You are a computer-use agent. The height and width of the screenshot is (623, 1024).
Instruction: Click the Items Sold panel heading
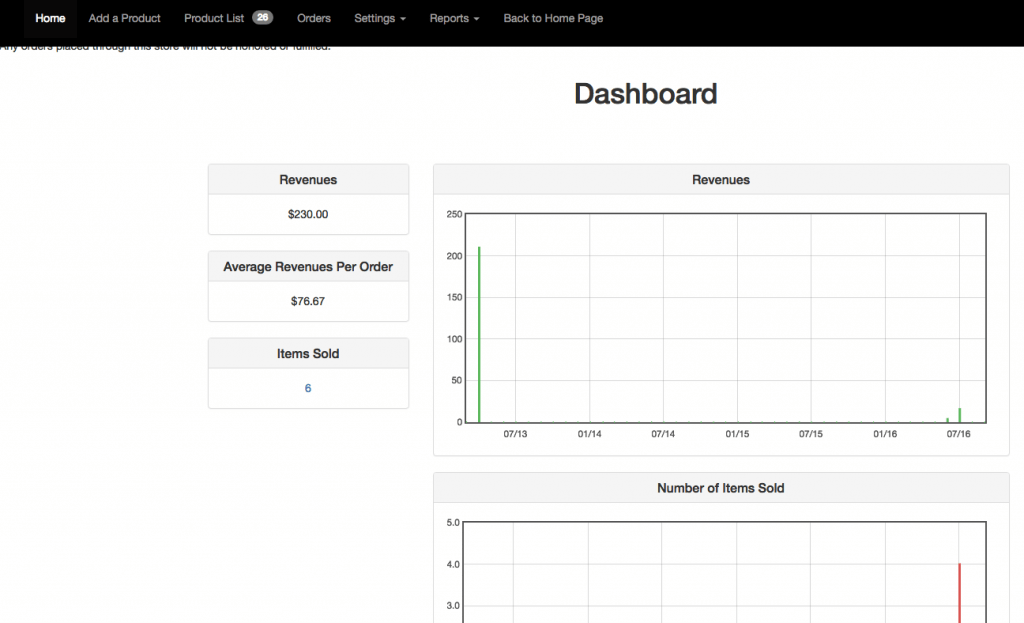pos(308,354)
